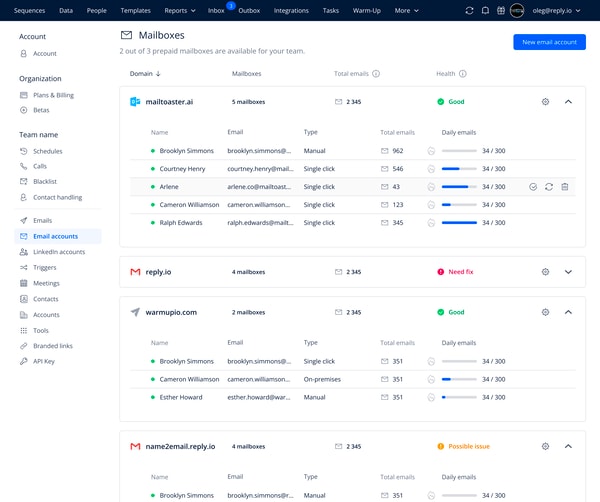
Task: Open the Reports dropdown menu
Action: [180, 11]
